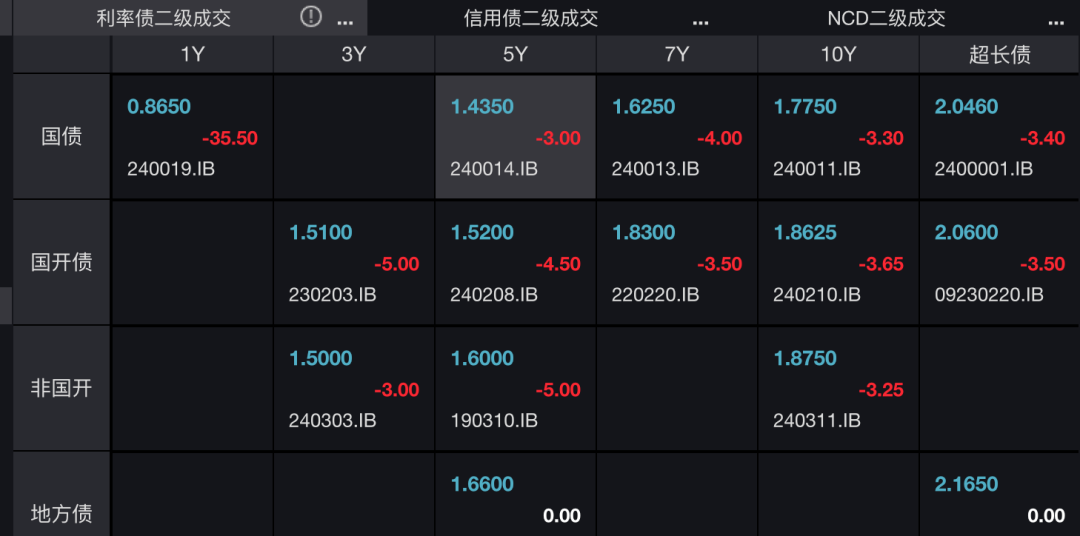Click the 09230220.IB 超长债 cell
The image size is (1080, 536).
click(999, 264)
